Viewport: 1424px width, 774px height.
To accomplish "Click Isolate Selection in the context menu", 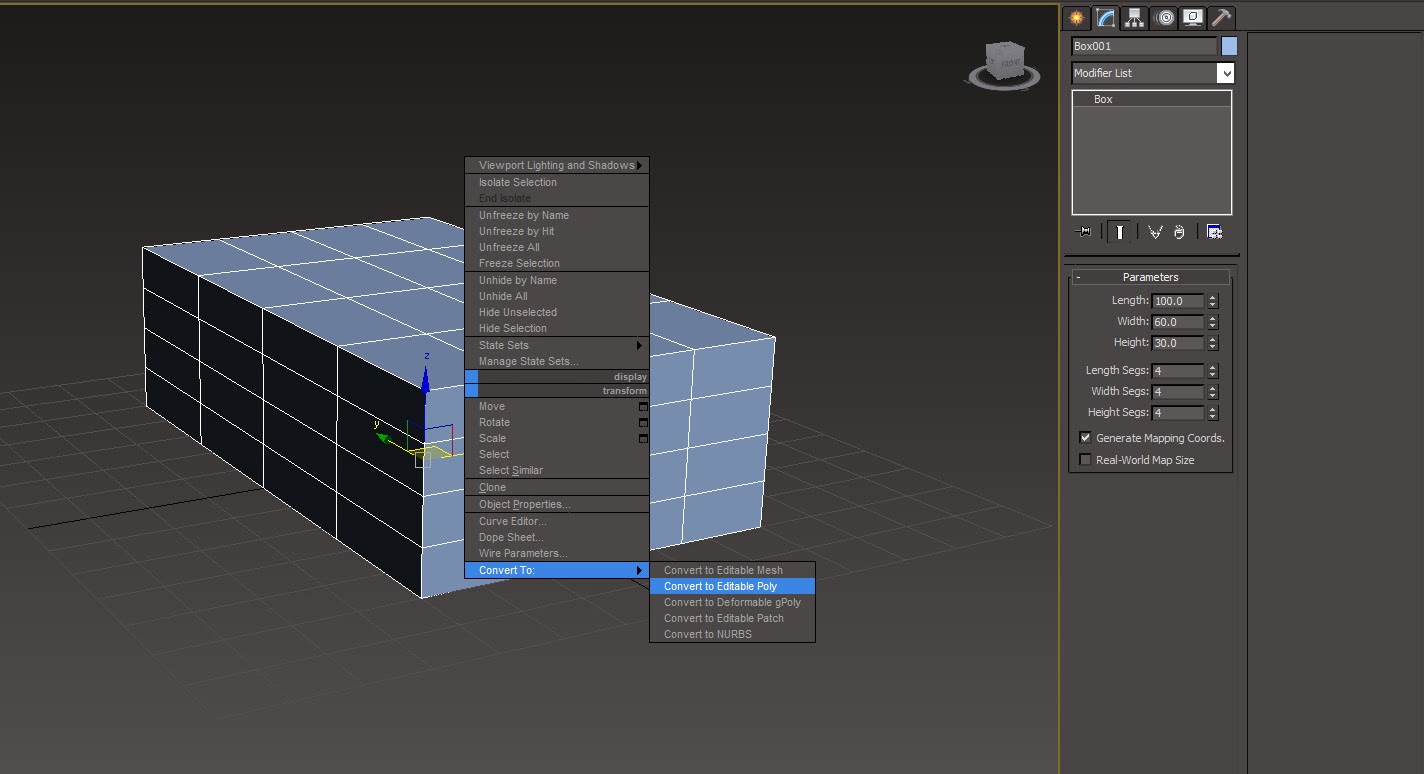I will point(518,182).
